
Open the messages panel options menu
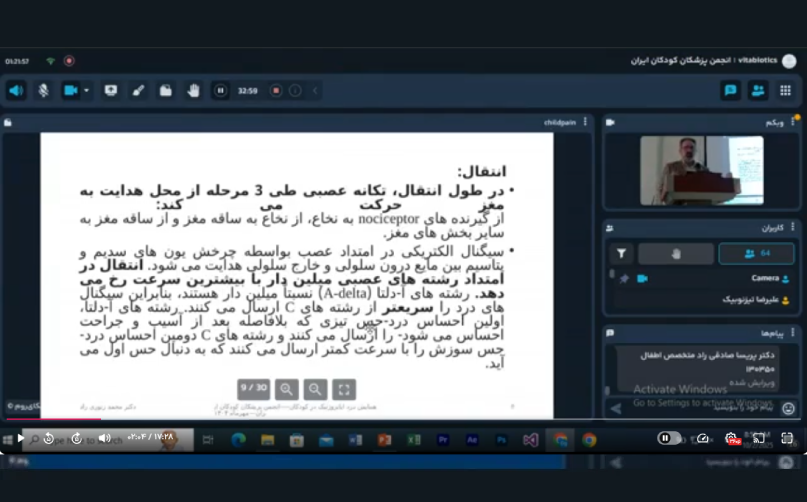click(793, 333)
